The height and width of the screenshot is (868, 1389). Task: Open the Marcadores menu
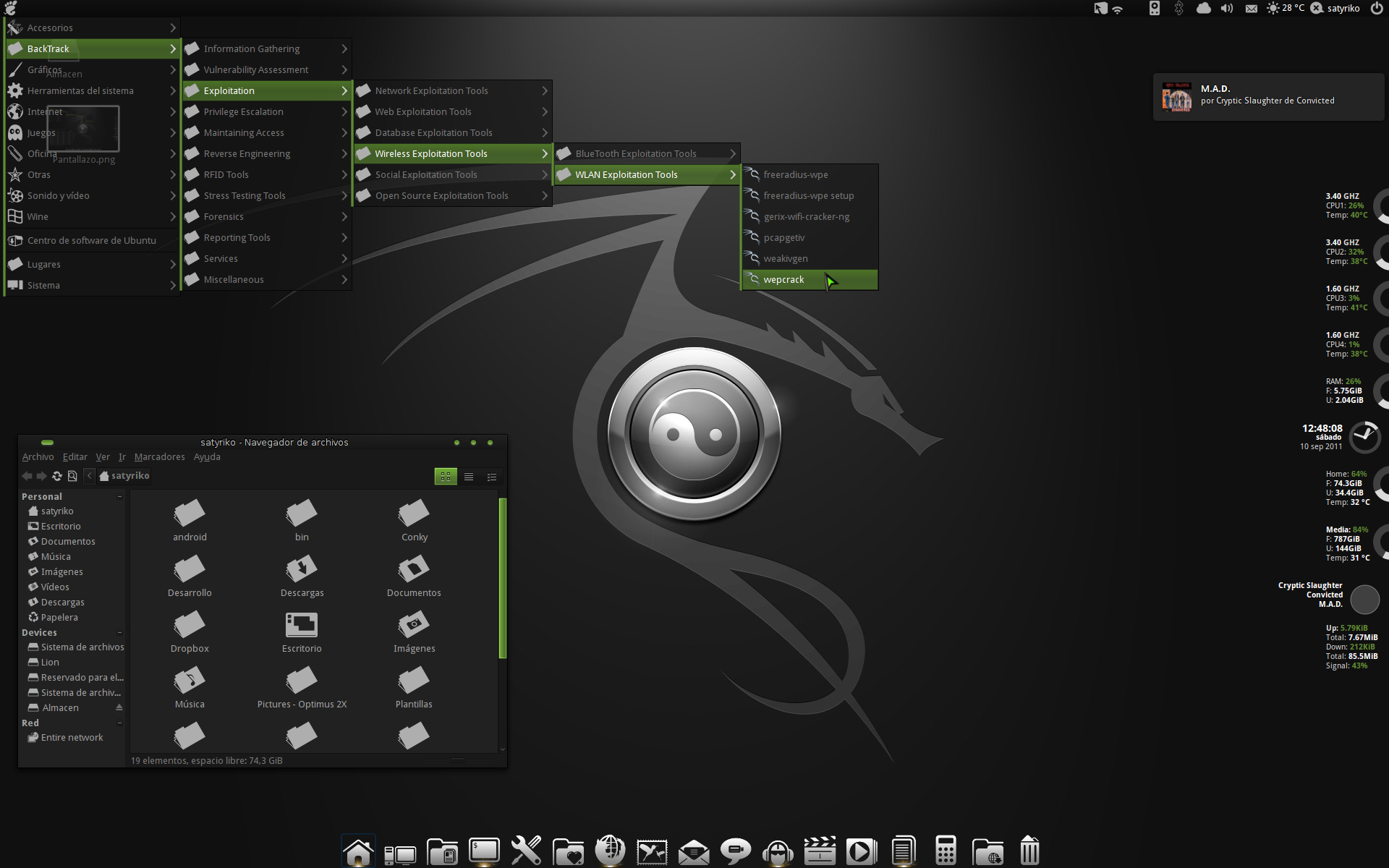tap(159, 457)
